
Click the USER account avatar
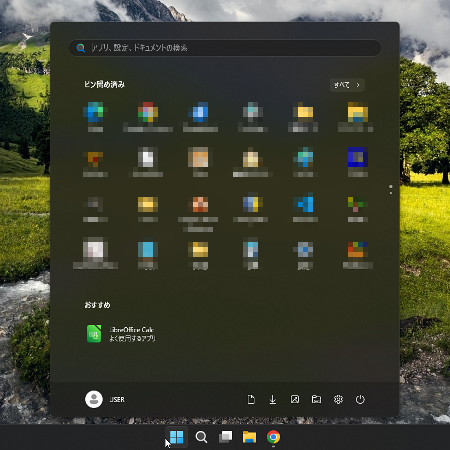tap(94, 399)
